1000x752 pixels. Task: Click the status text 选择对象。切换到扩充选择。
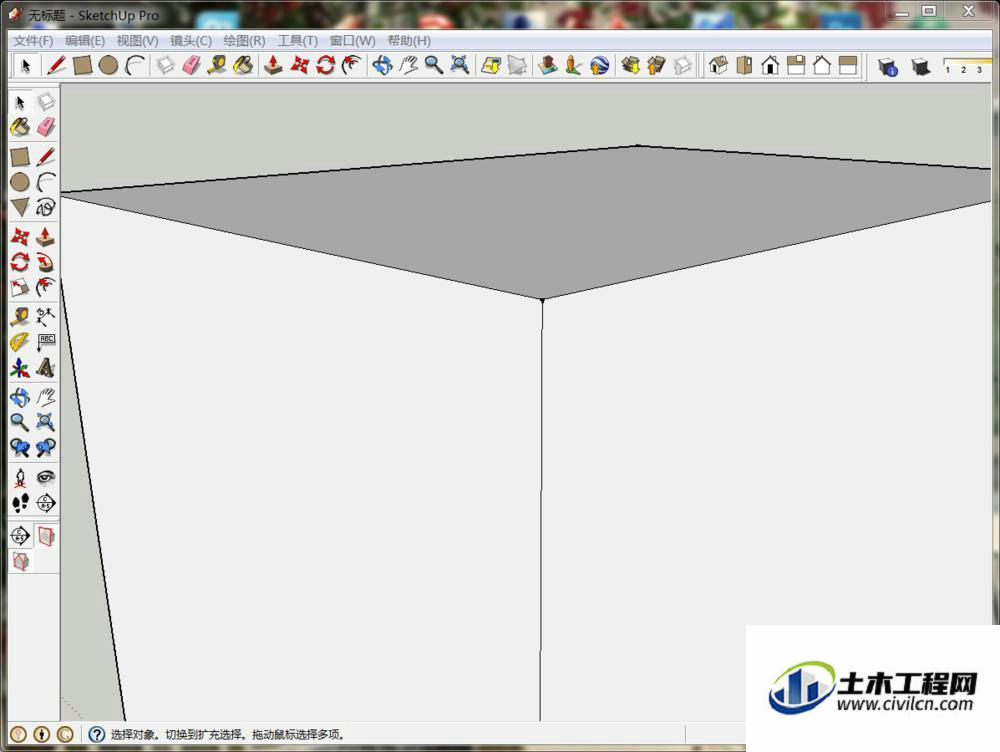tap(178, 735)
